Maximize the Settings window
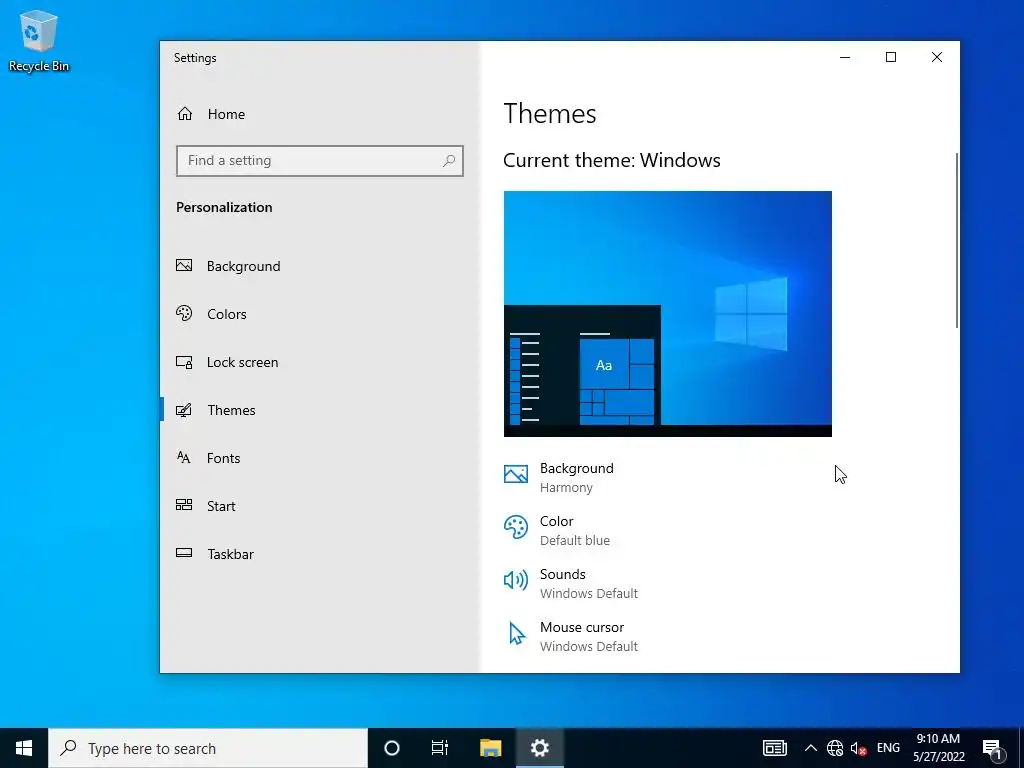This screenshot has width=1024, height=768. coord(891,57)
